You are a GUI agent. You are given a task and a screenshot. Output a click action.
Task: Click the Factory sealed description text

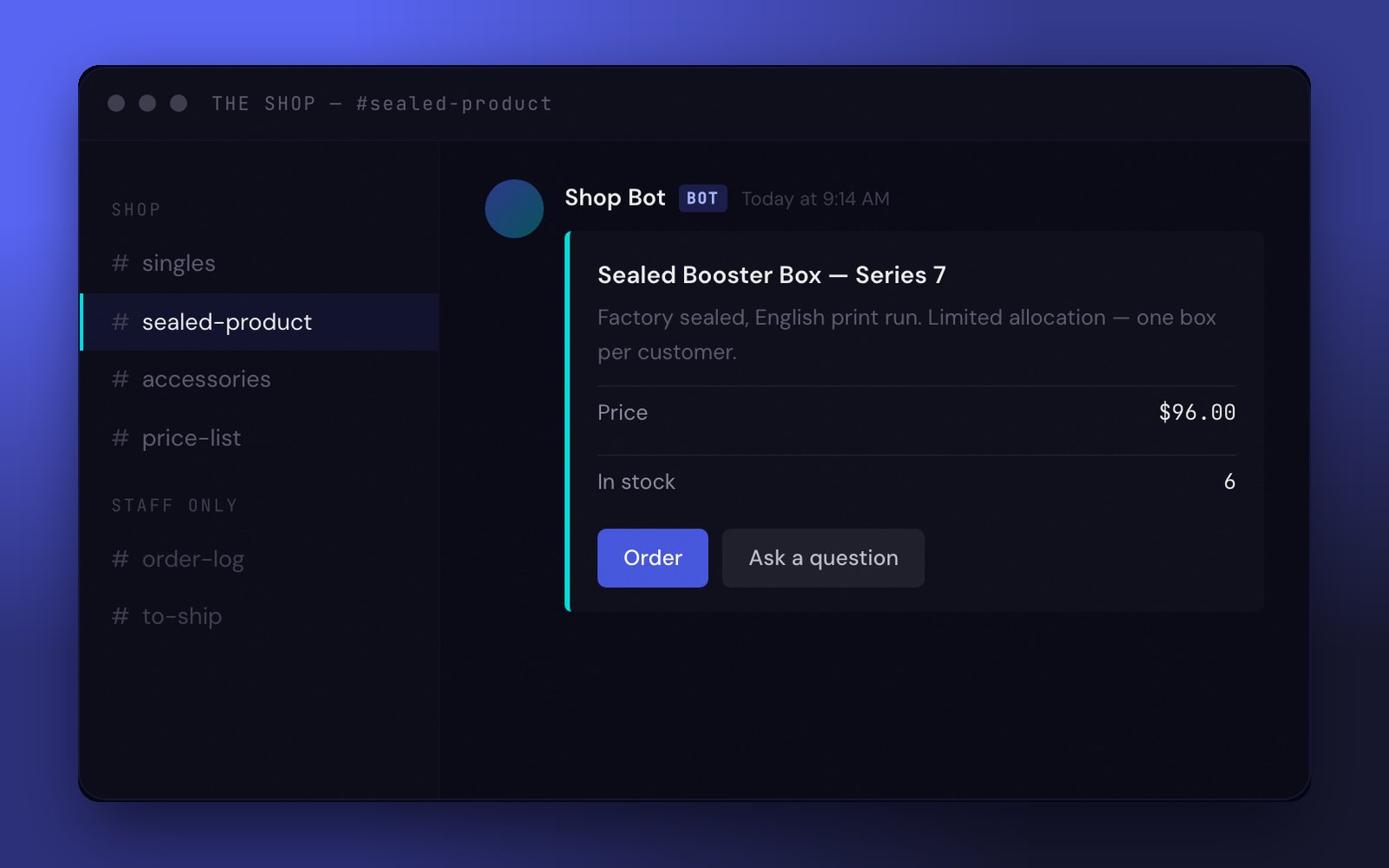[x=907, y=335]
